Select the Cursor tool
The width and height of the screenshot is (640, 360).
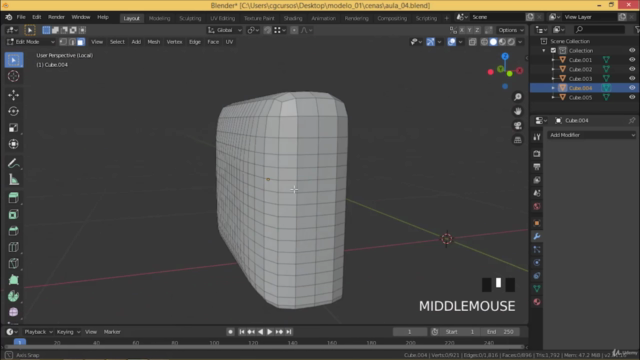tap(13, 76)
